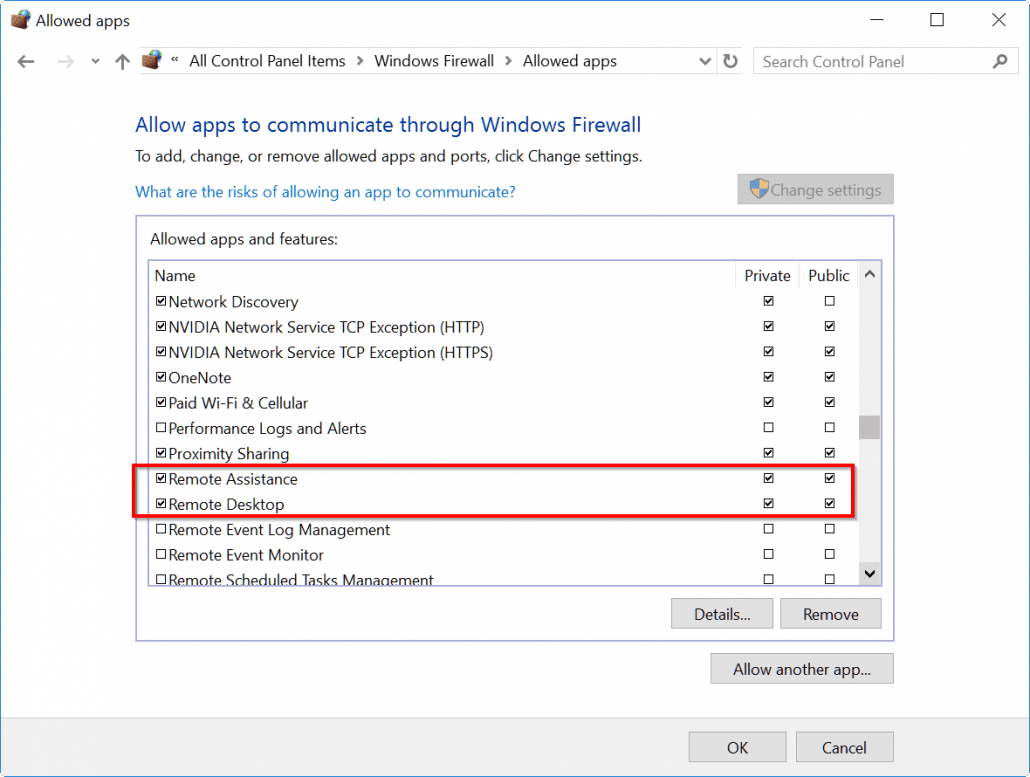The width and height of the screenshot is (1030, 777).
Task: Navigate to Windows Firewall breadcrumb
Action: (434, 61)
